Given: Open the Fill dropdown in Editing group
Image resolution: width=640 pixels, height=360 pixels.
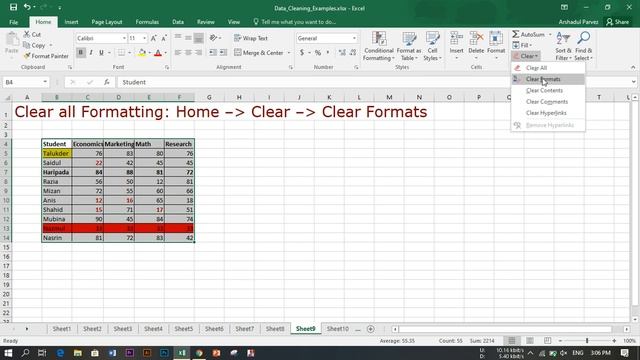Looking at the screenshot, I should [522, 45].
